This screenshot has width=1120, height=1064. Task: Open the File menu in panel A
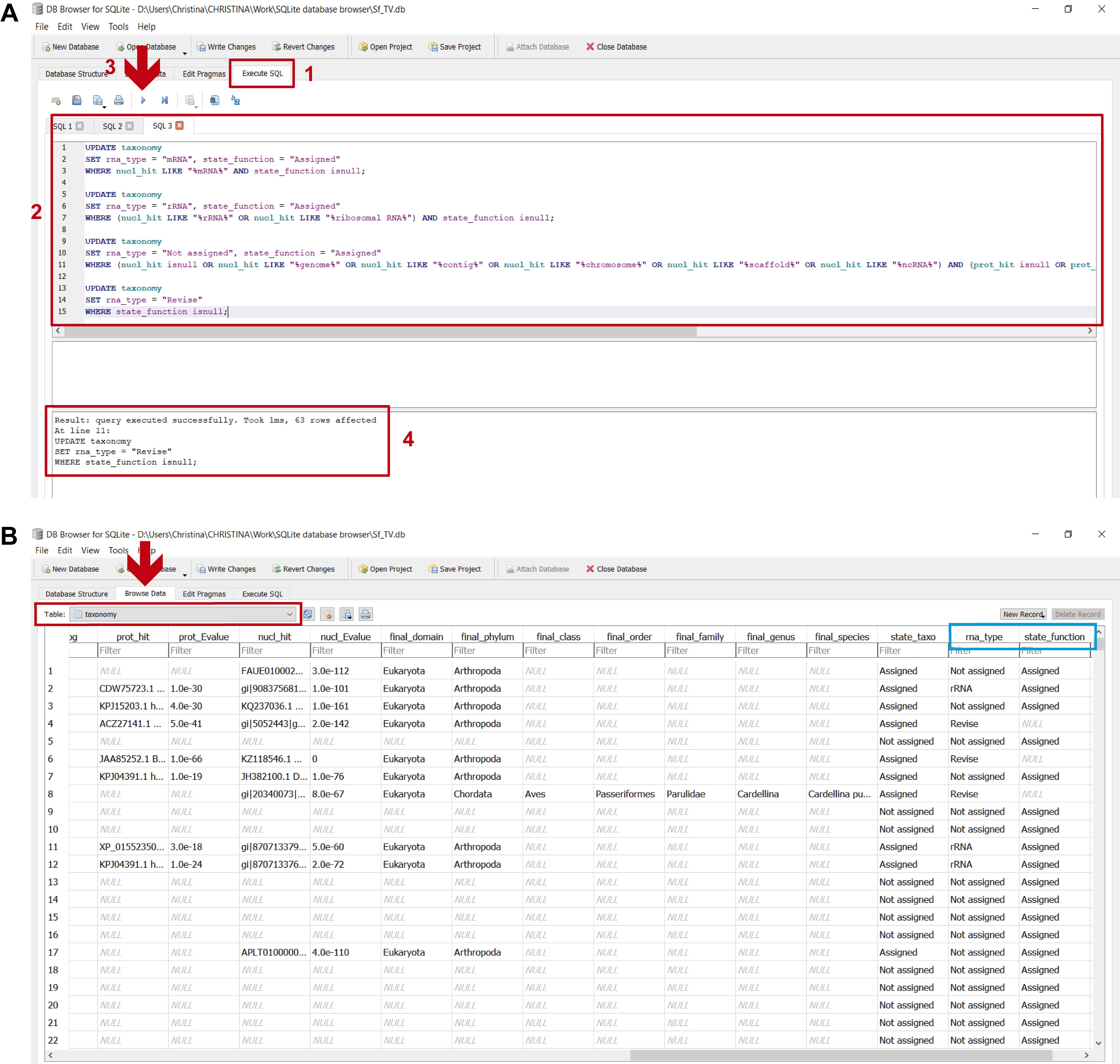[x=42, y=27]
